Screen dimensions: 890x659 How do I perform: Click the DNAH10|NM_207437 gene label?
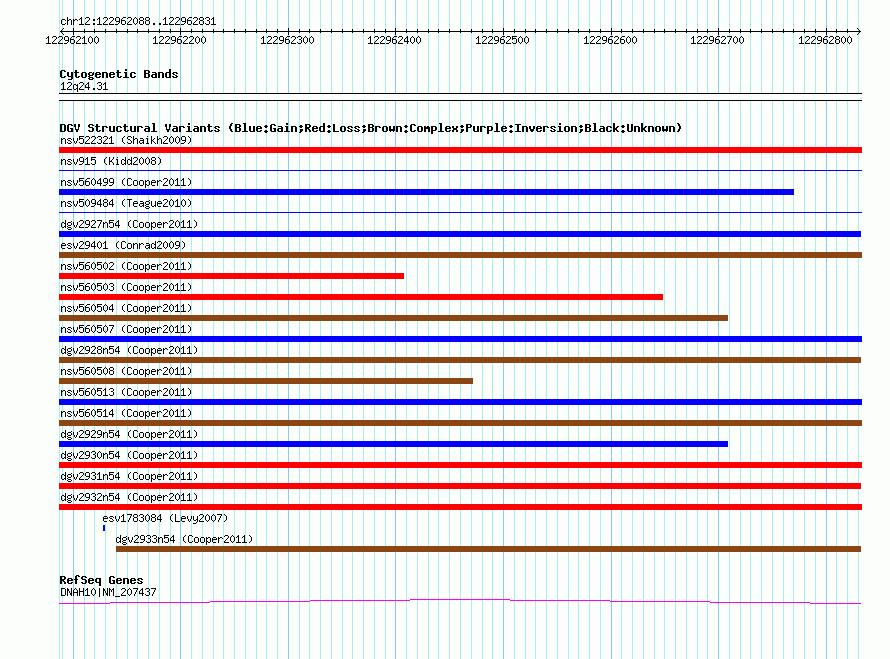108,592
